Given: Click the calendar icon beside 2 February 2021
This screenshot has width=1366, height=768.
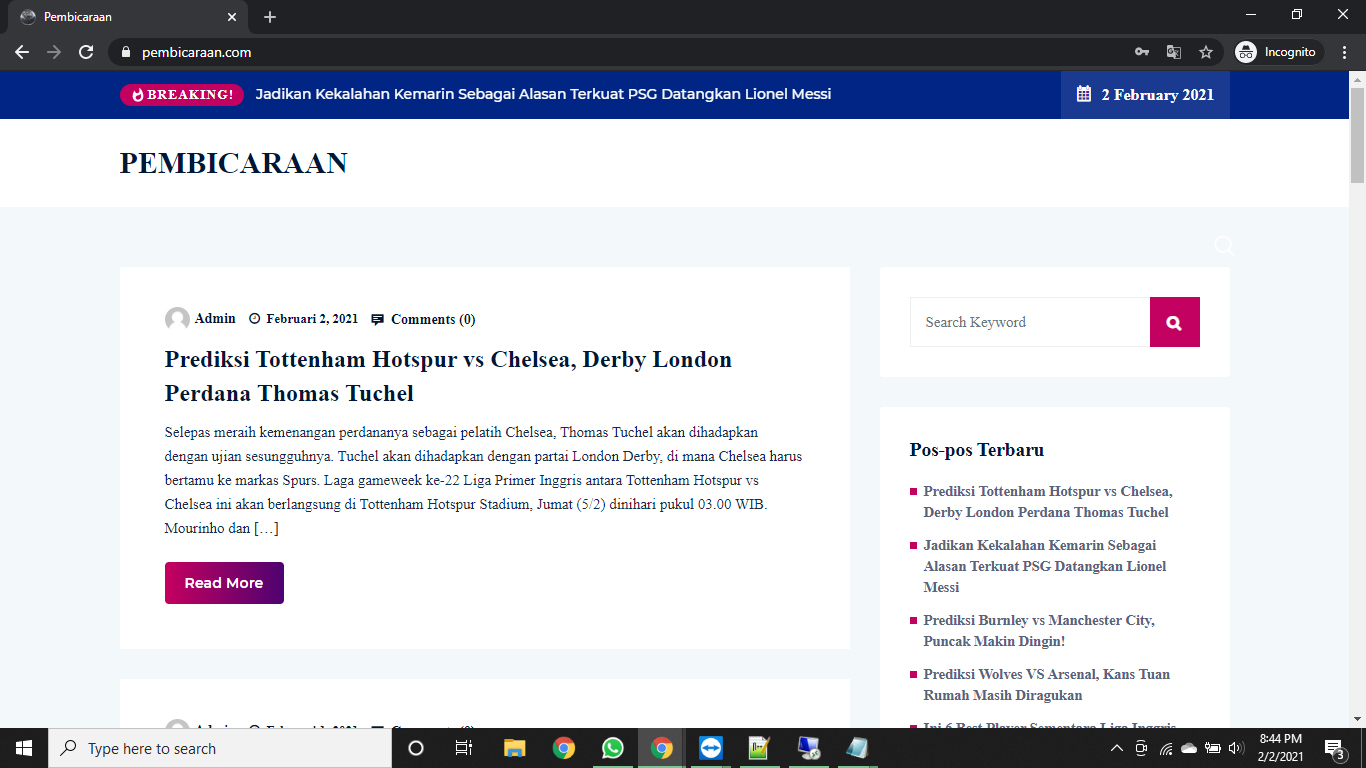Looking at the screenshot, I should (x=1084, y=94).
